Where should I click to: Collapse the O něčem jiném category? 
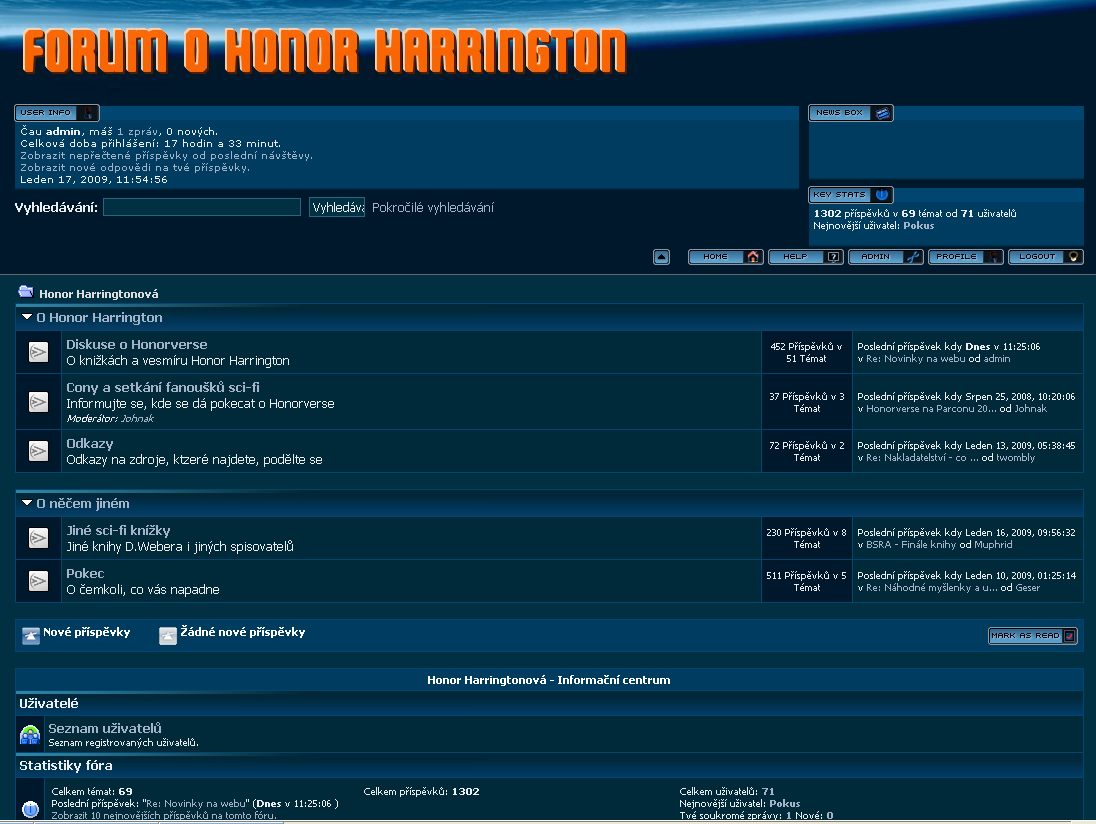[27, 503]
